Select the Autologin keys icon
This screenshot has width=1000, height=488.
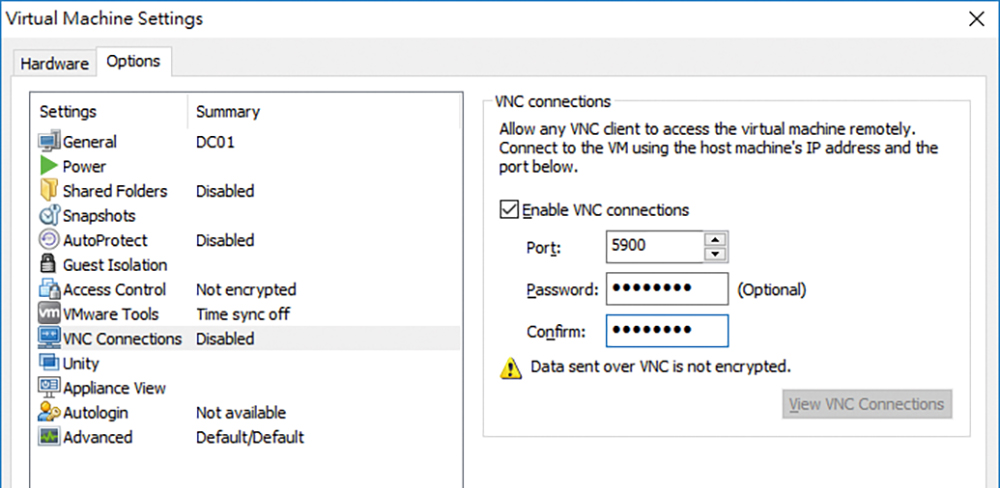[x=49, y=413]
